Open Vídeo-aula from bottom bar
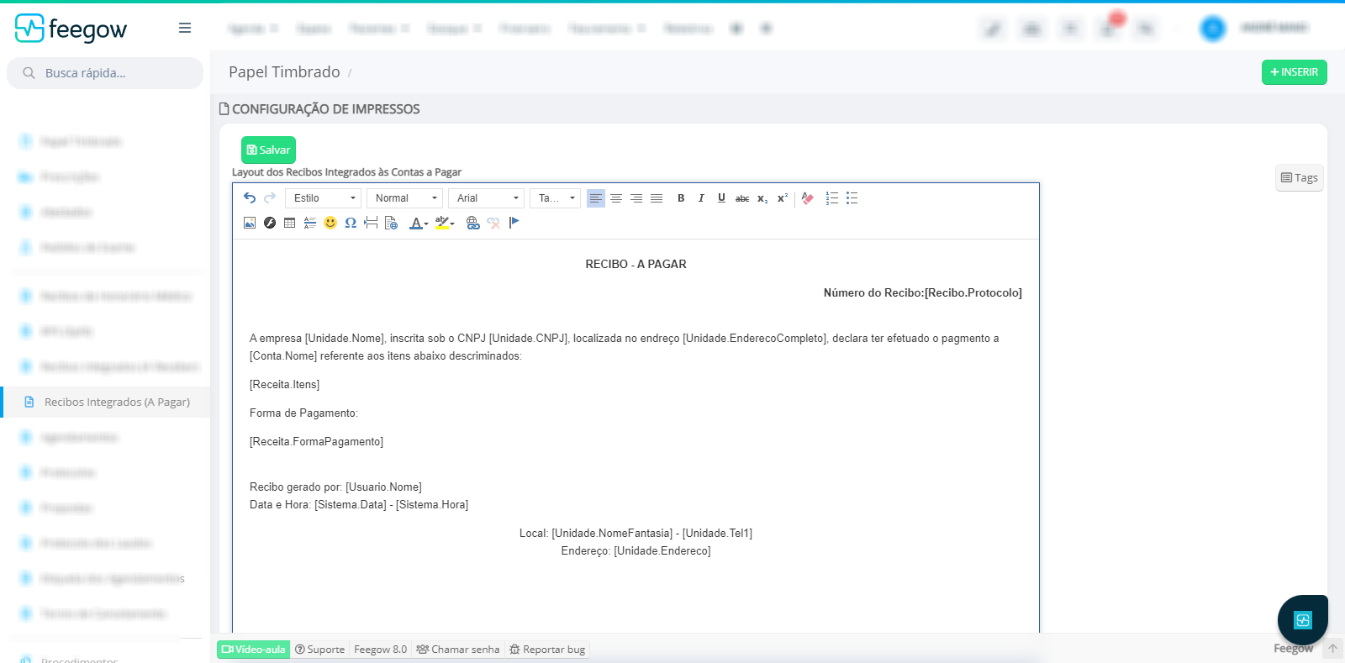Screen dimensions: 1345x663 (x=253, y=649)
